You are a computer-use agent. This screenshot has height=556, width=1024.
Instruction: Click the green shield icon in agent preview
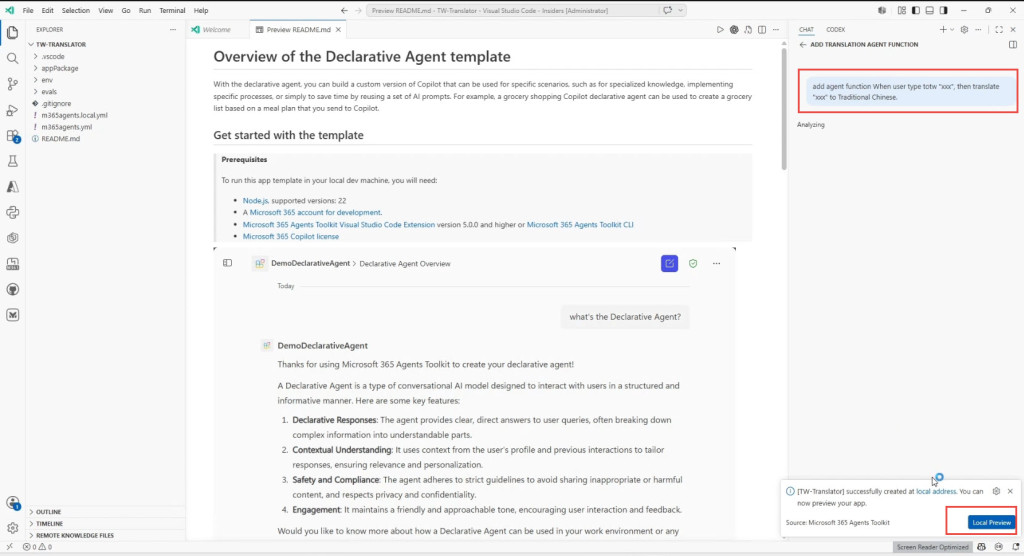(693, 263)
